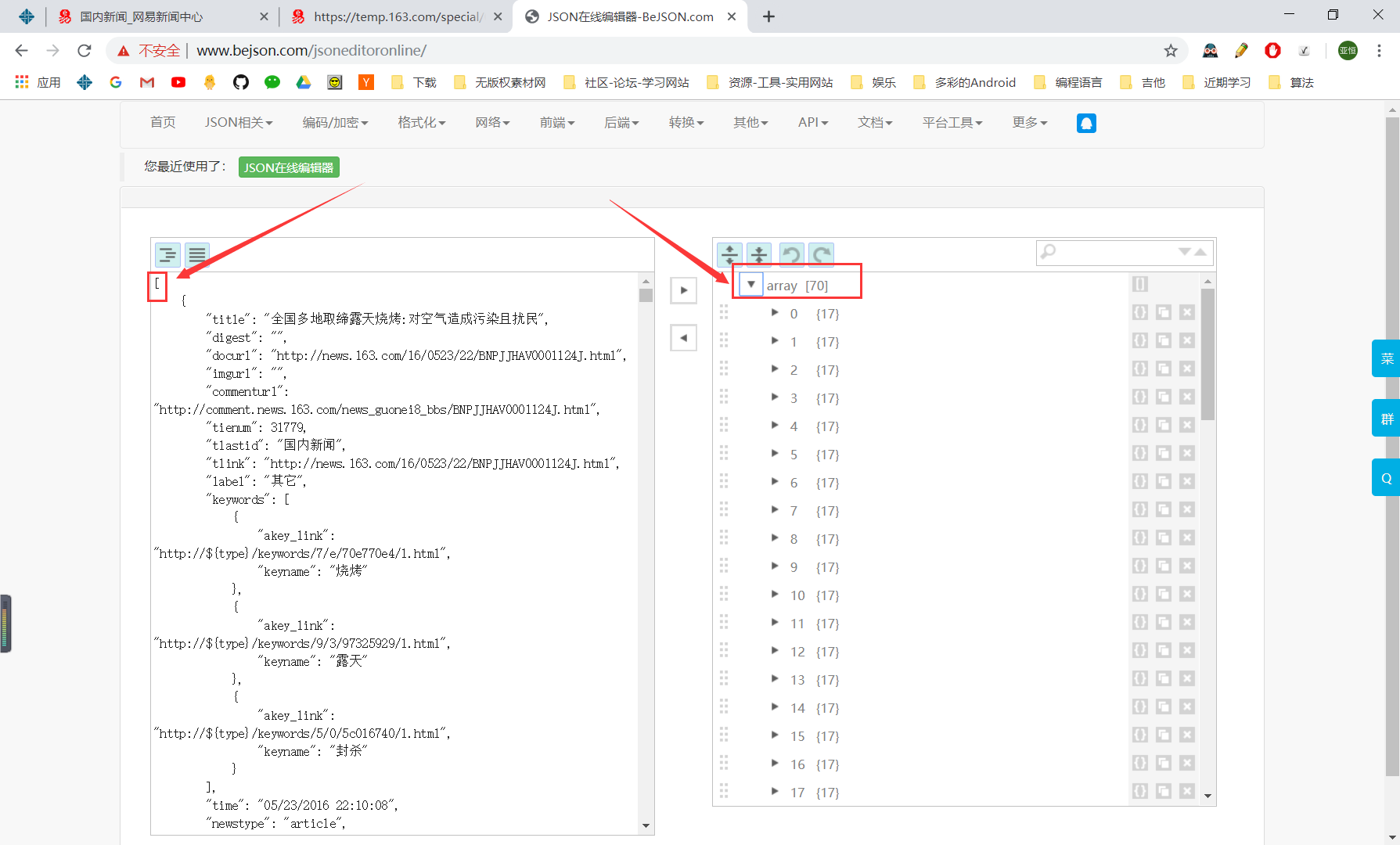Screen dimensions: 1400x845
Task: Change type of tree item 0
Action: coord(1140,312)
